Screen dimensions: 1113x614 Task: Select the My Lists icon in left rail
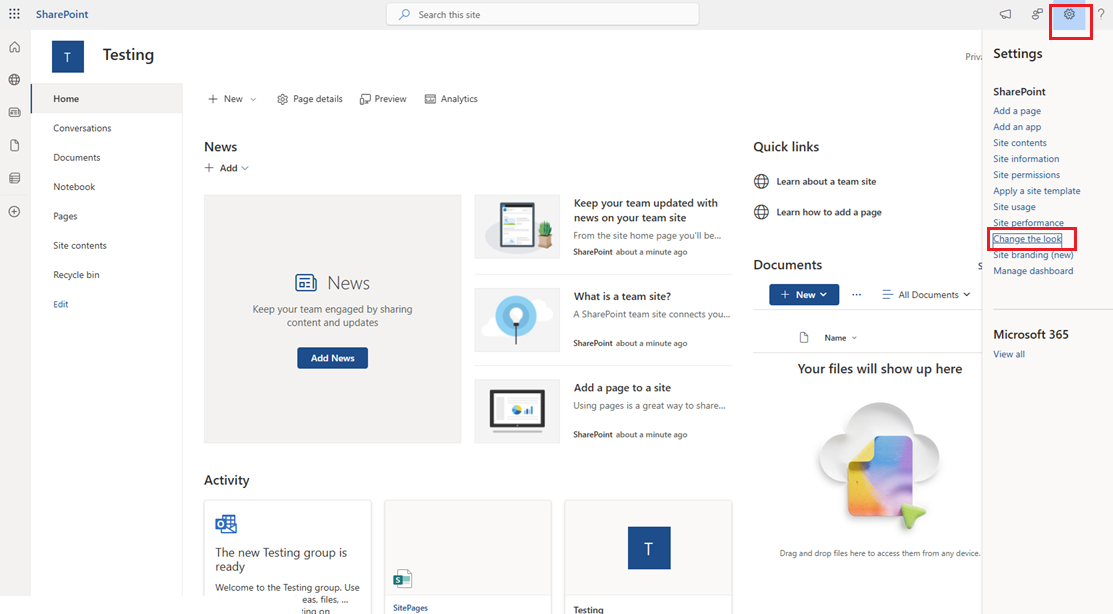pos(14,178)
